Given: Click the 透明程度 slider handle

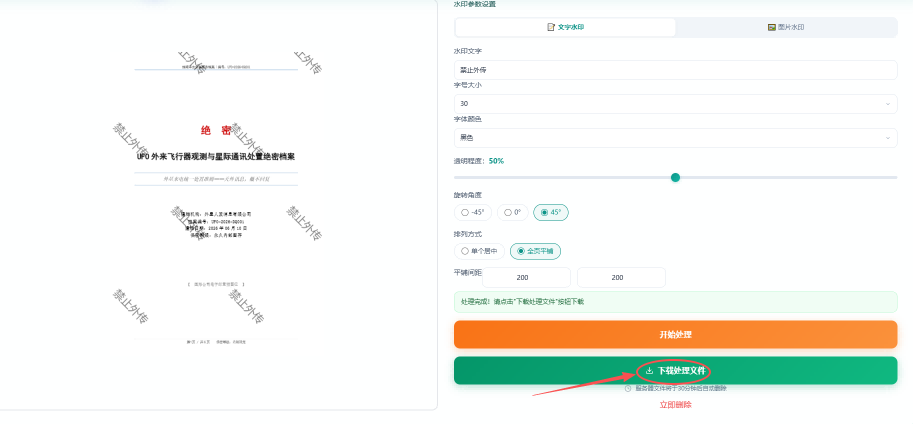Looking at the screenshot, I should [x=675, y=177].
